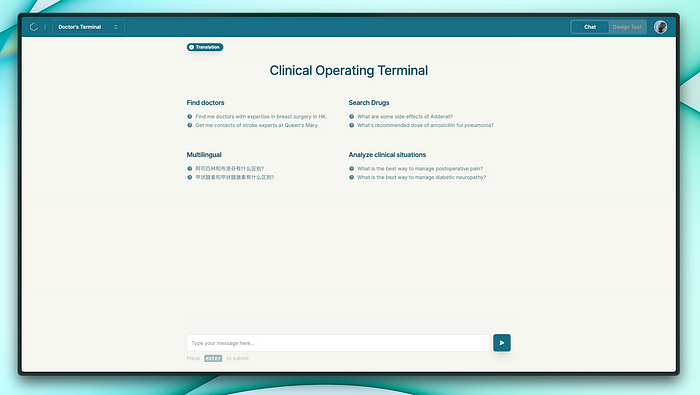Click the bullet icon beside breast surgery prompt
700x395 pixels.
pyautogui.click(x=190, y=116)
